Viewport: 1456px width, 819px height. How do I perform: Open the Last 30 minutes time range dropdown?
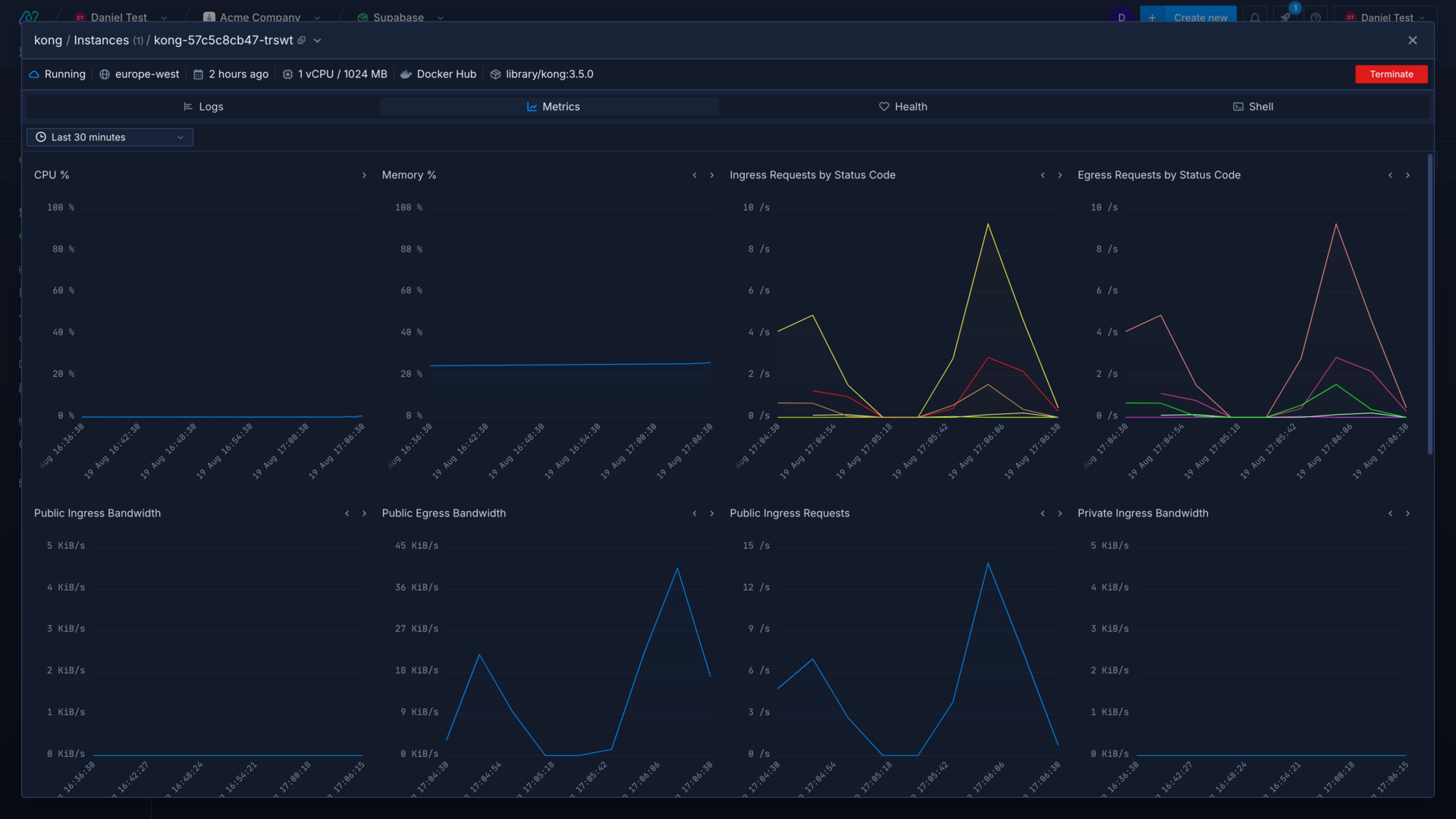coord(110,137)
